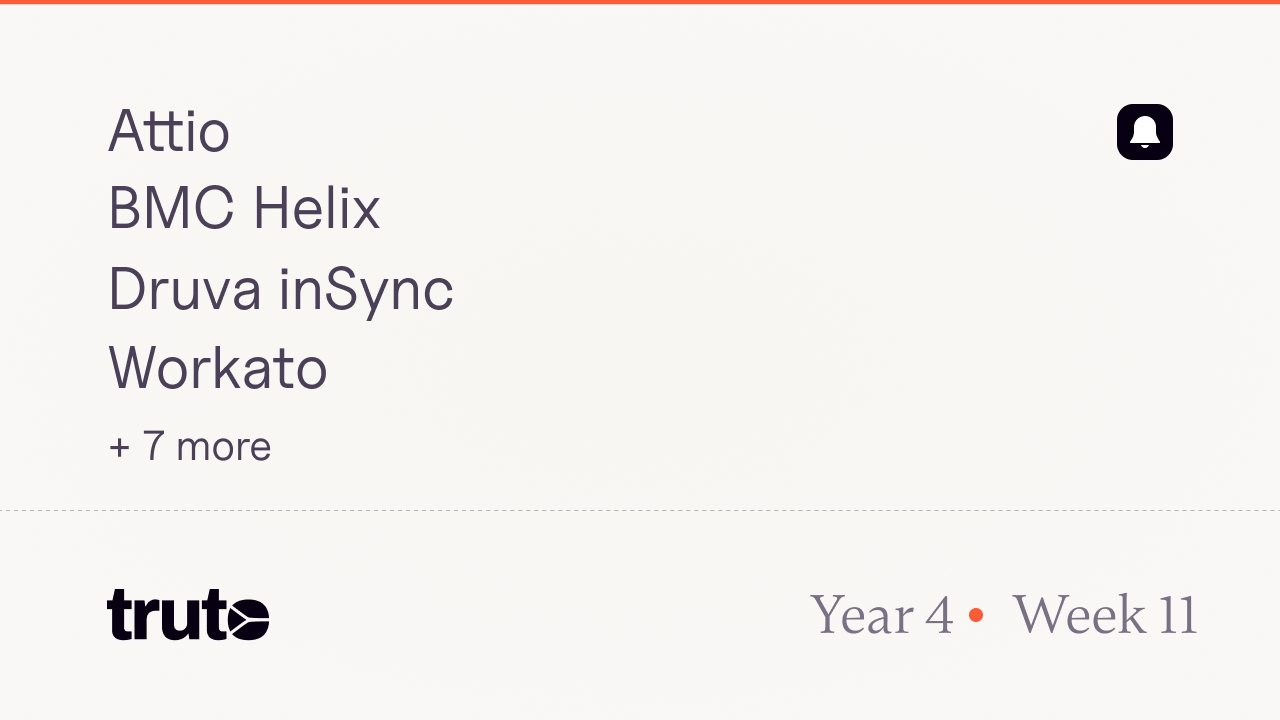This screenshot has width=1280, height=720.
Task: Click the 'Year 4' label
Action: tap(881, 615)
